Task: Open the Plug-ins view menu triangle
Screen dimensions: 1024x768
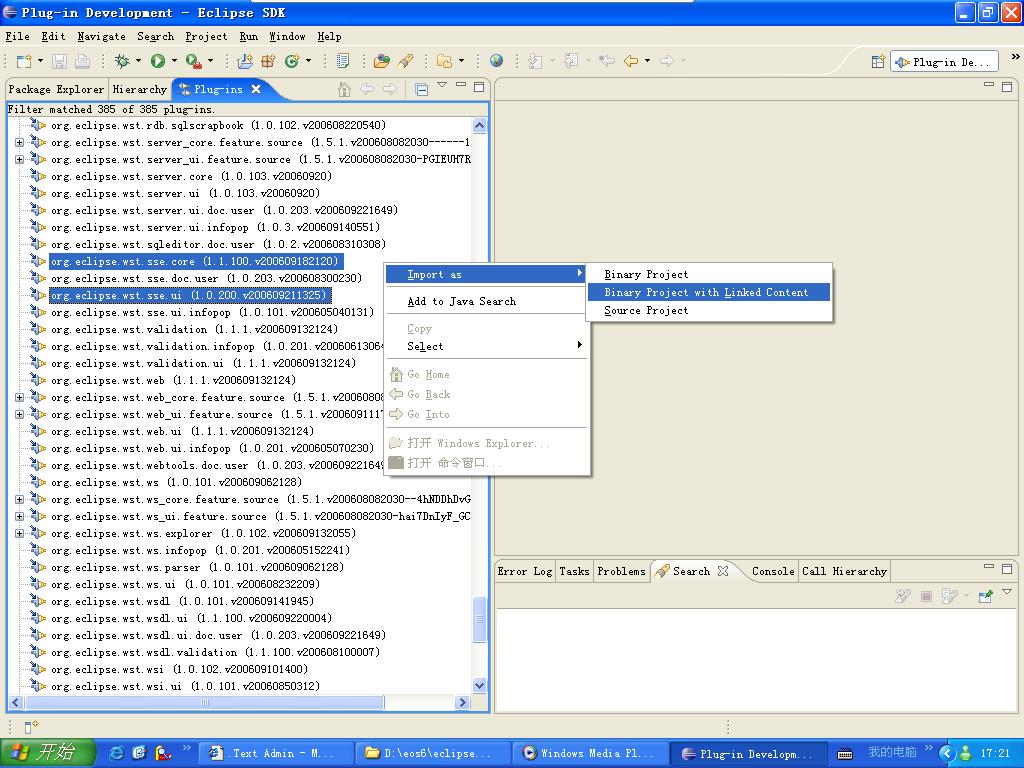Action: [x=442, y=85]
